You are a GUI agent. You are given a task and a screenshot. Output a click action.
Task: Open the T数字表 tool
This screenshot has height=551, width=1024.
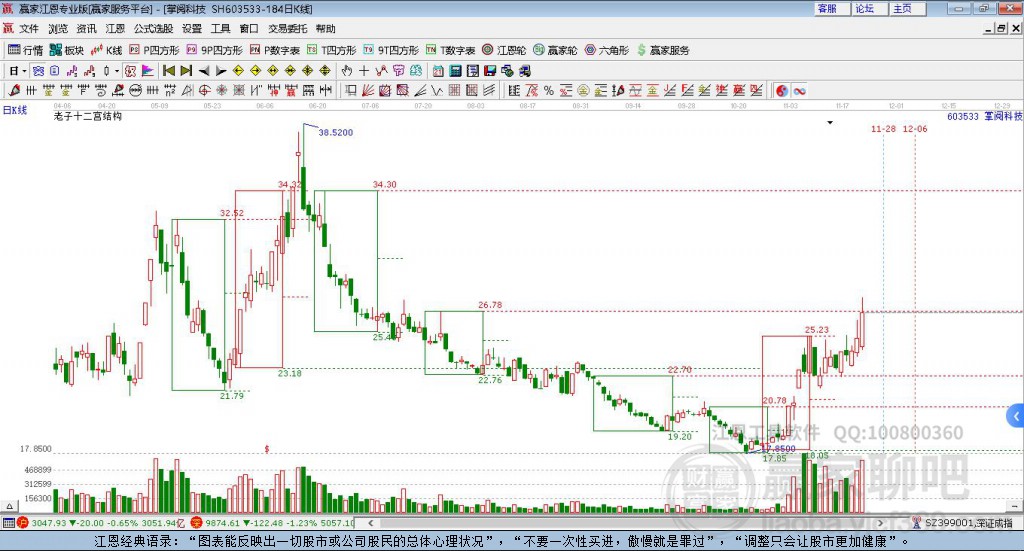(x=451, y=50)
